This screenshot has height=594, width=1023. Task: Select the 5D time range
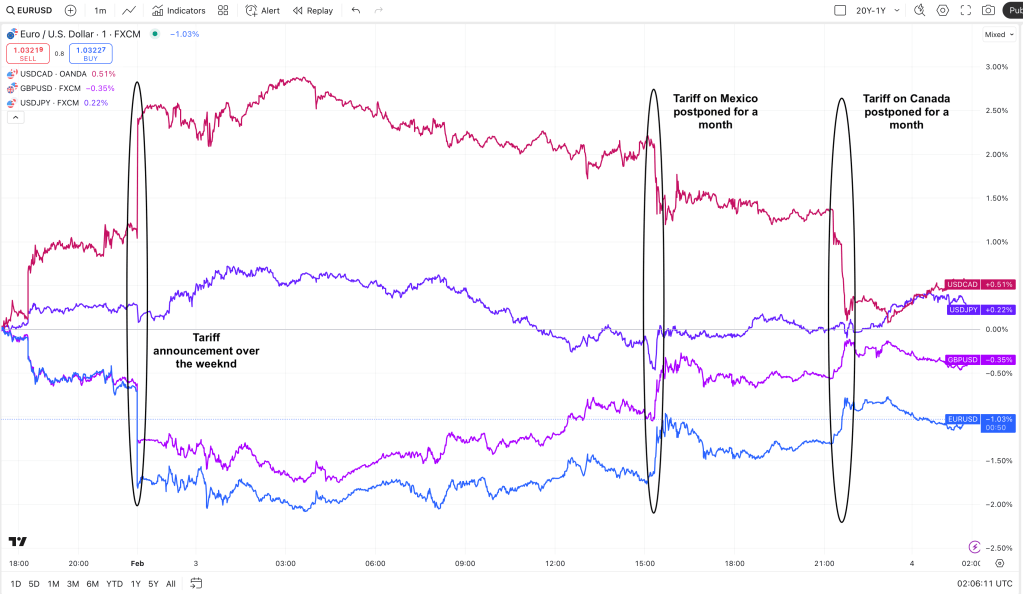pos(34,583)
